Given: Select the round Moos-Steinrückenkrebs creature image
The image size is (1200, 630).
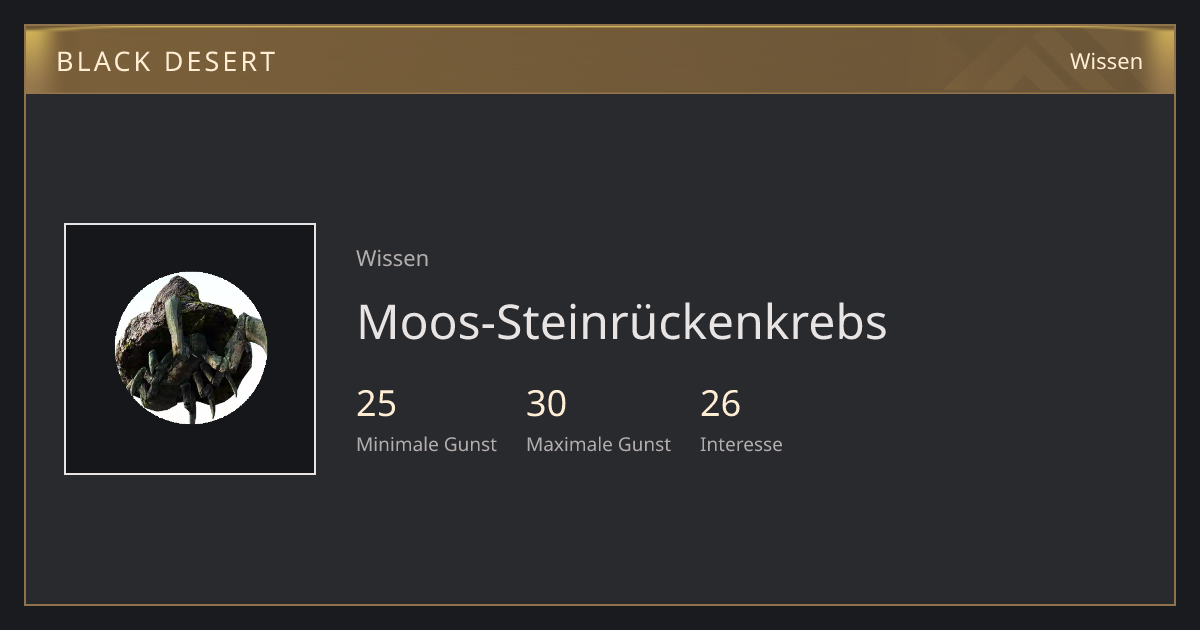Looking at the screenshot, I should [x=190, y=348].
